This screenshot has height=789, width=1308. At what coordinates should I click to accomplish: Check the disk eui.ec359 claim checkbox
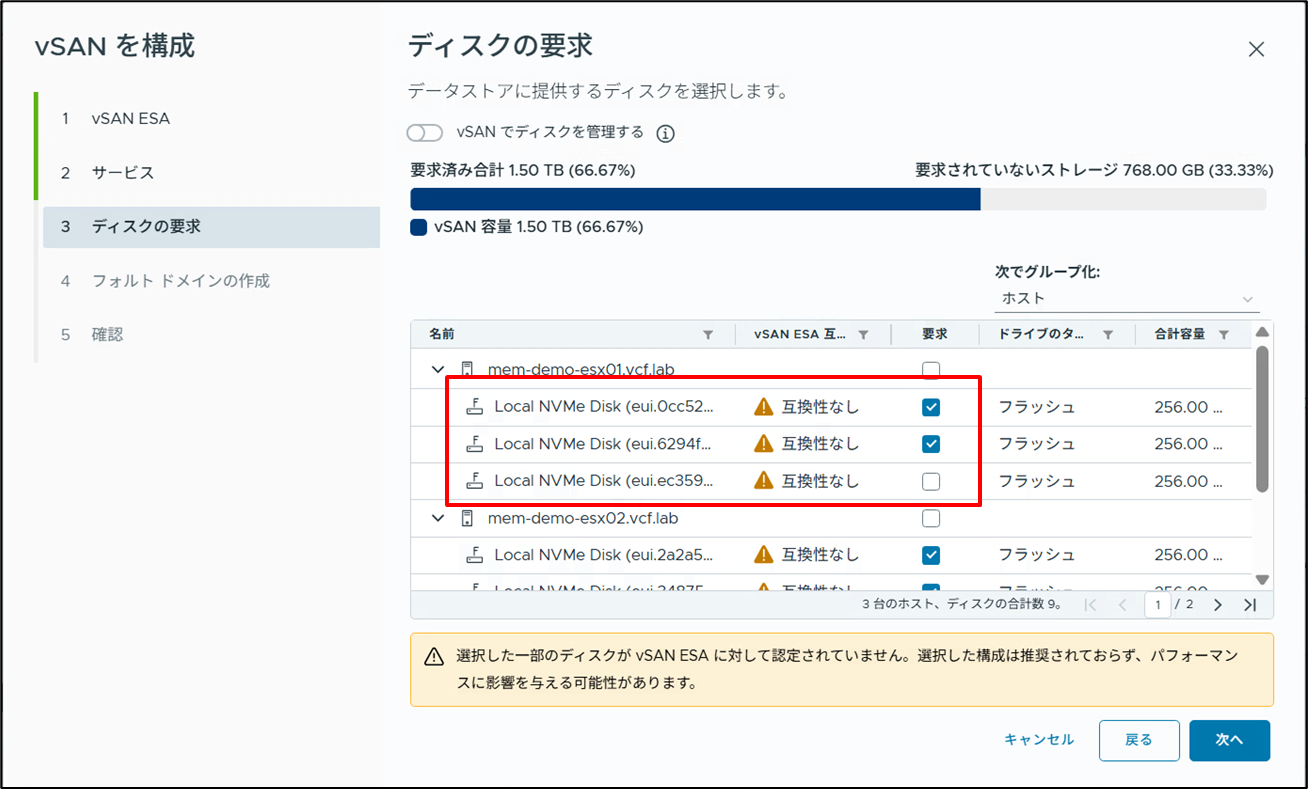932,481
